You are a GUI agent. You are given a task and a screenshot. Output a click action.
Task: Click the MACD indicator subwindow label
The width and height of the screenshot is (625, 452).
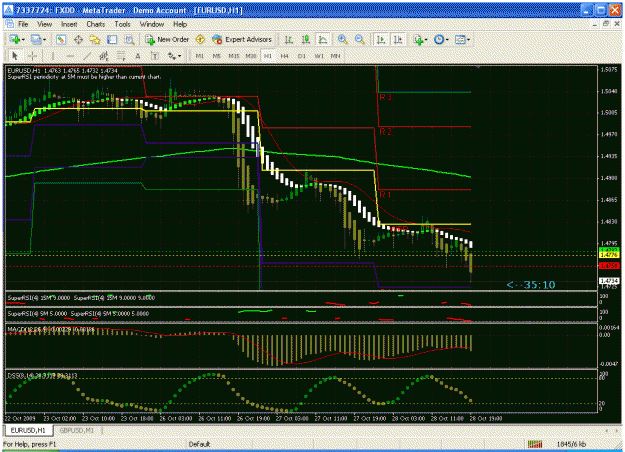coord(51,329)
